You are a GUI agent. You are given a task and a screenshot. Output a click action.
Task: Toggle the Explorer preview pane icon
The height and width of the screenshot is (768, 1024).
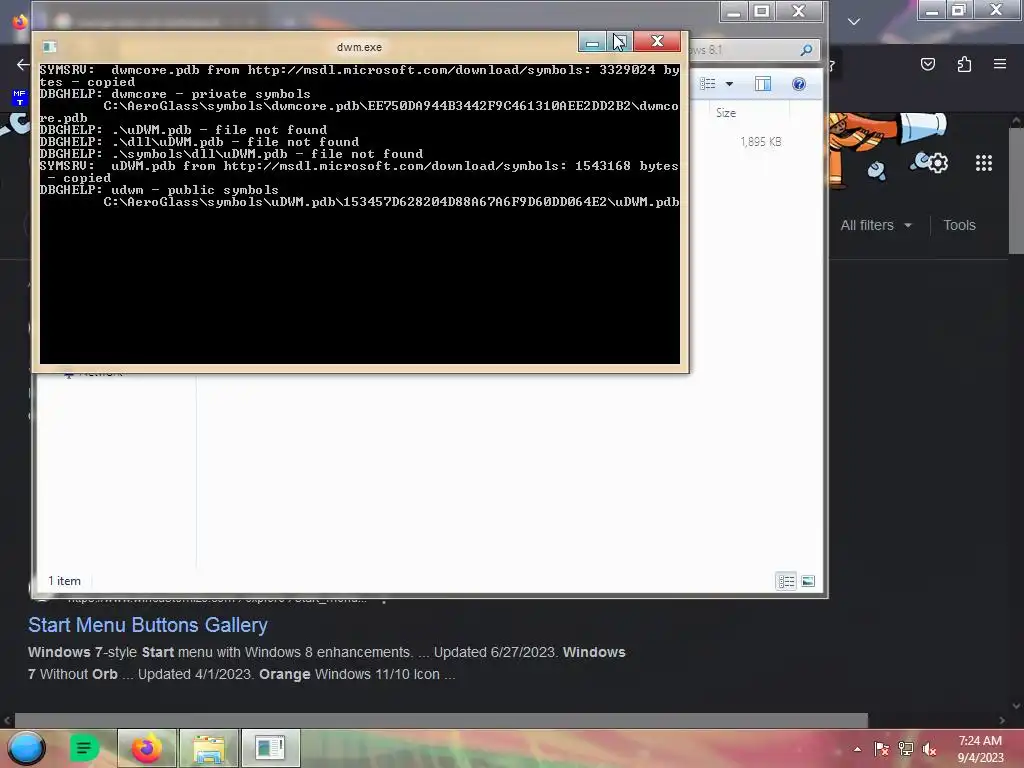tap(763, 84)
